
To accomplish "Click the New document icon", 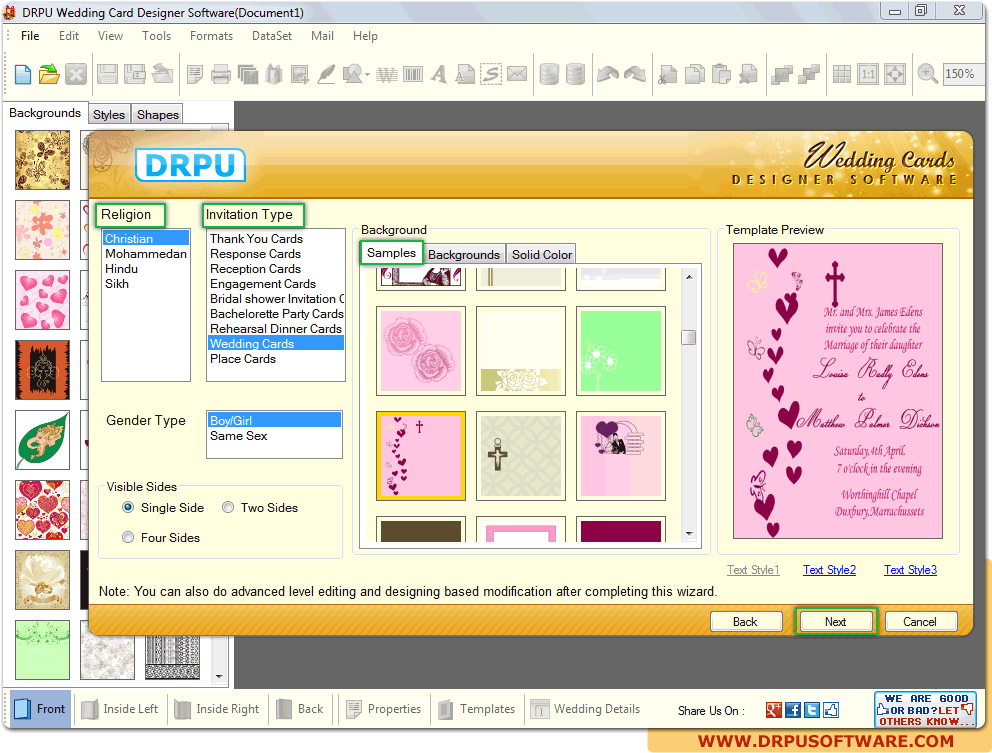I will 23,75.
